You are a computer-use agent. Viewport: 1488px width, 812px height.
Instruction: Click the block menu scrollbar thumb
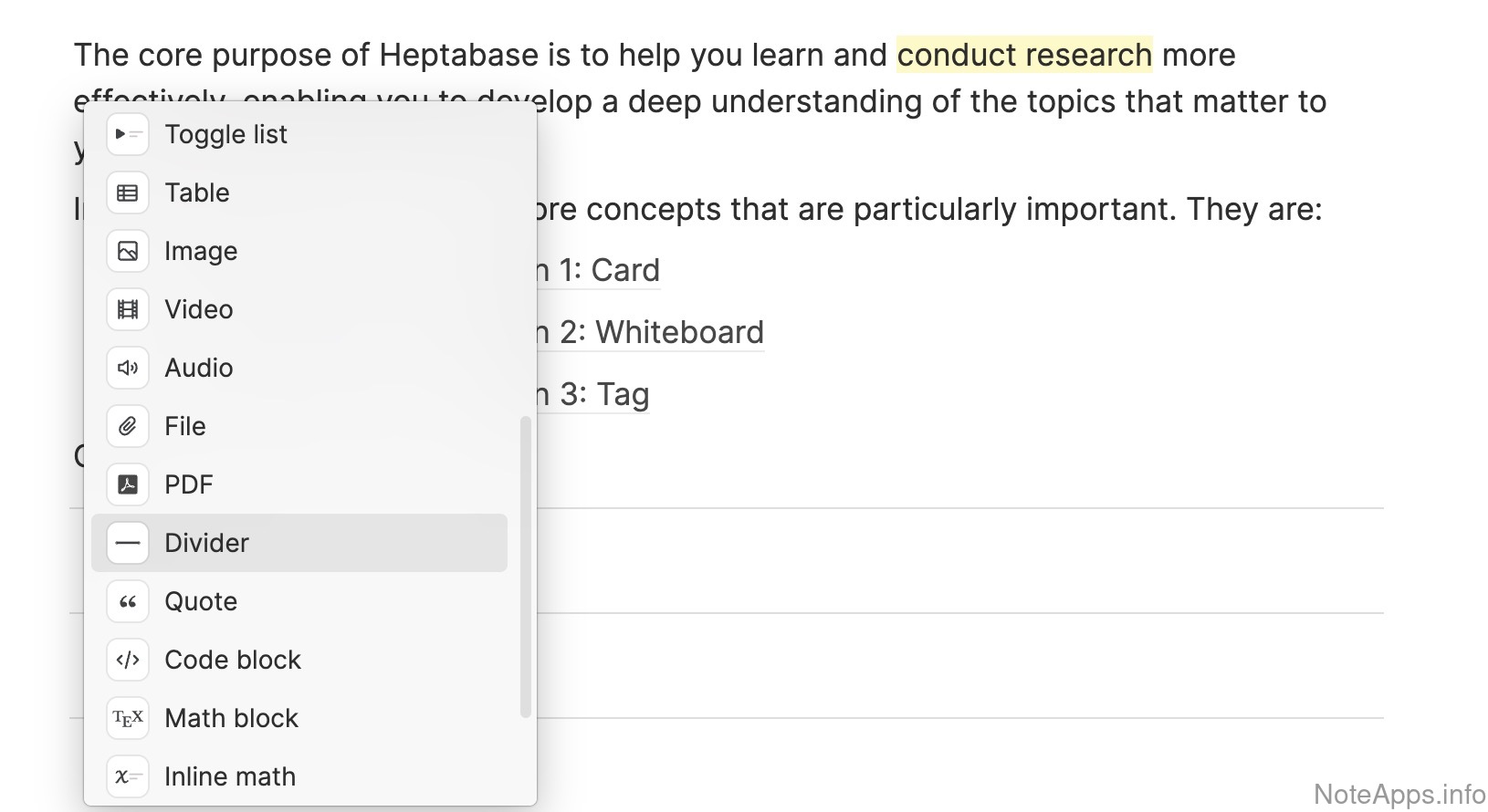[x=525, y=566]
